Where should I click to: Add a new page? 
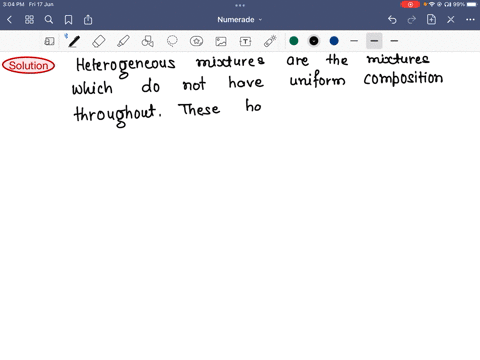(x=431, y=19)
